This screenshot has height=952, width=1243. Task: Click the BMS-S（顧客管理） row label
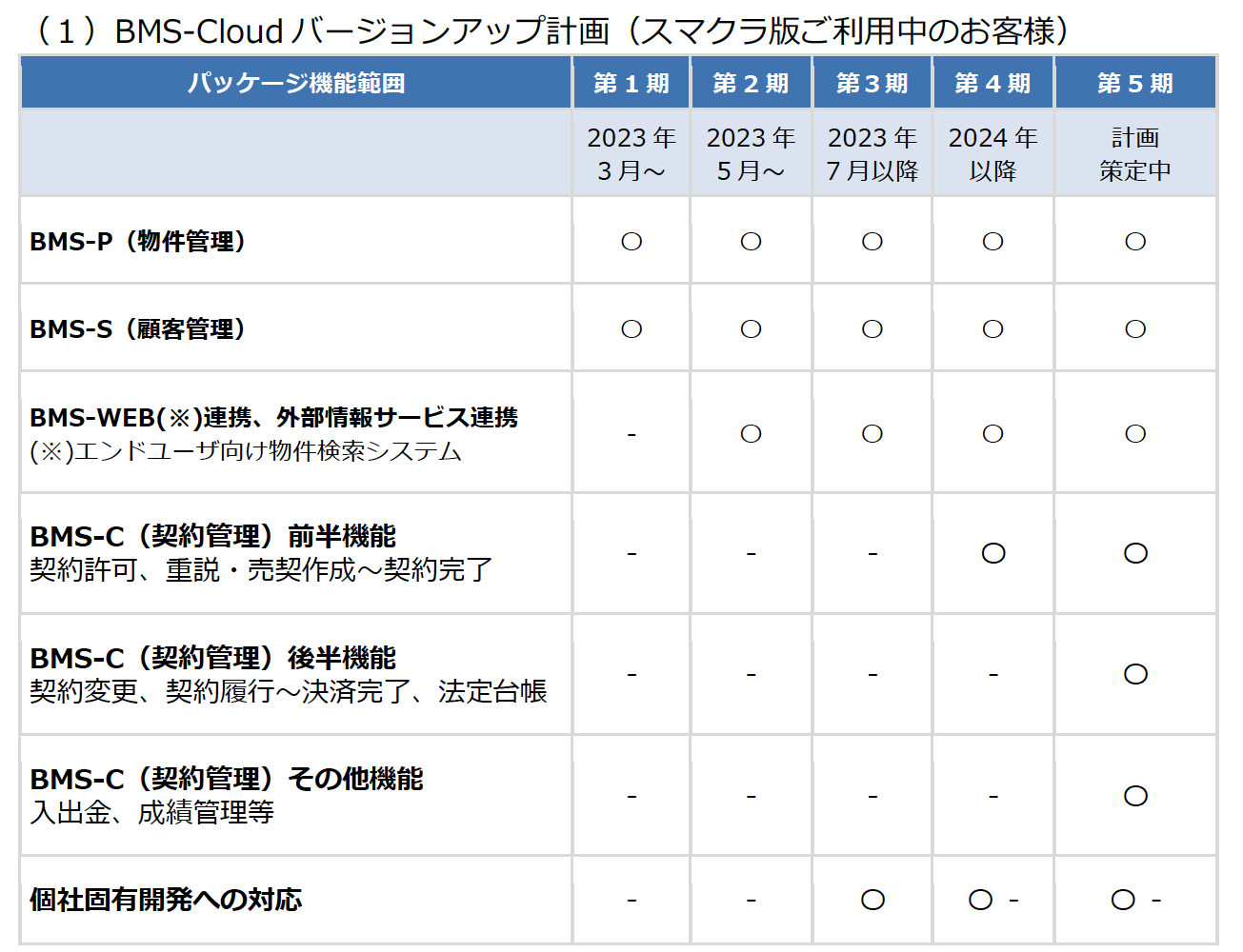[138, 329]
